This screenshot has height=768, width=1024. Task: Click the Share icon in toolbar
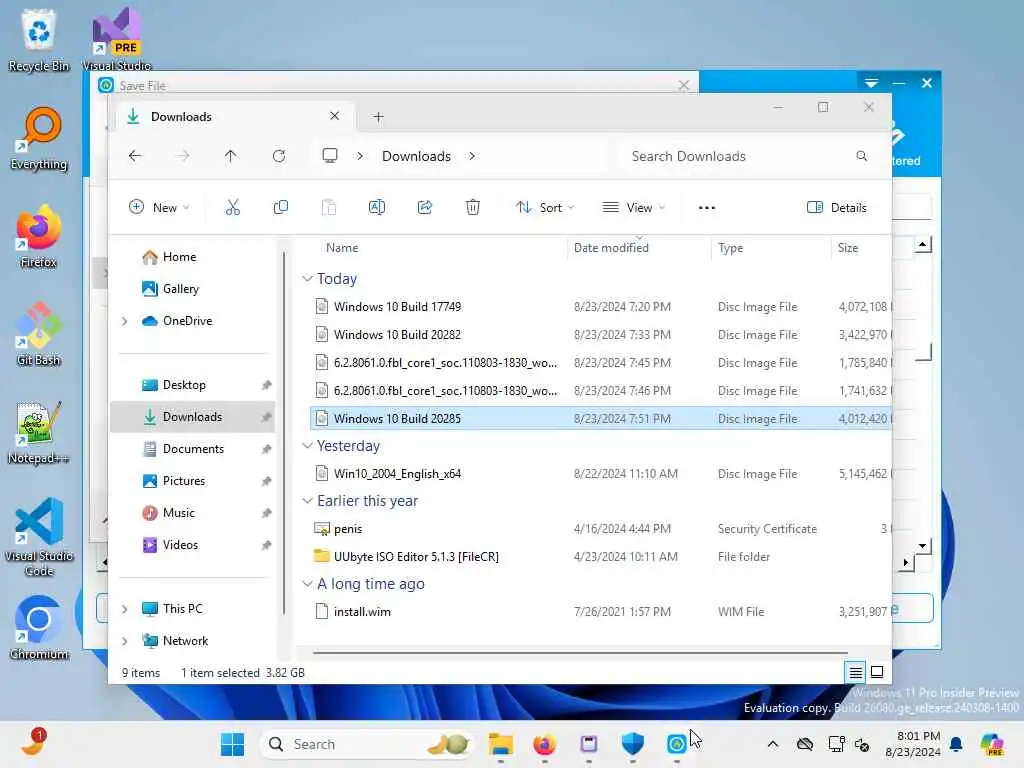[x=425, y=208]
